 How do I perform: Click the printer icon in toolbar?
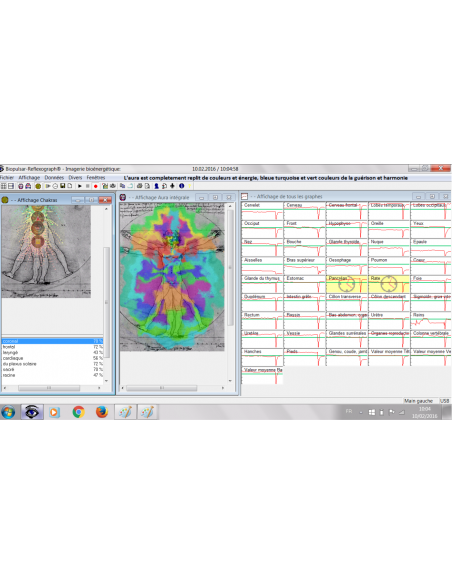pos(139,186)
